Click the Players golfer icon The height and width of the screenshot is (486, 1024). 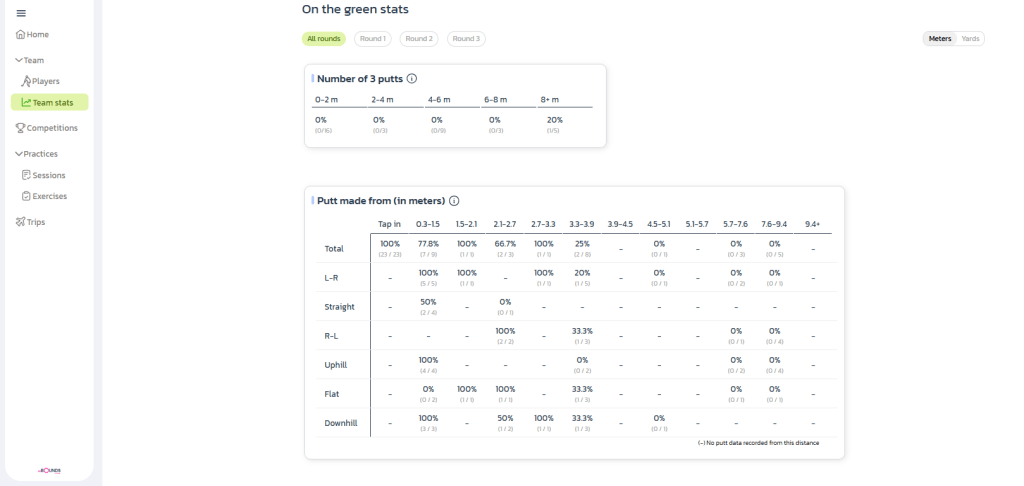(26, 81)
